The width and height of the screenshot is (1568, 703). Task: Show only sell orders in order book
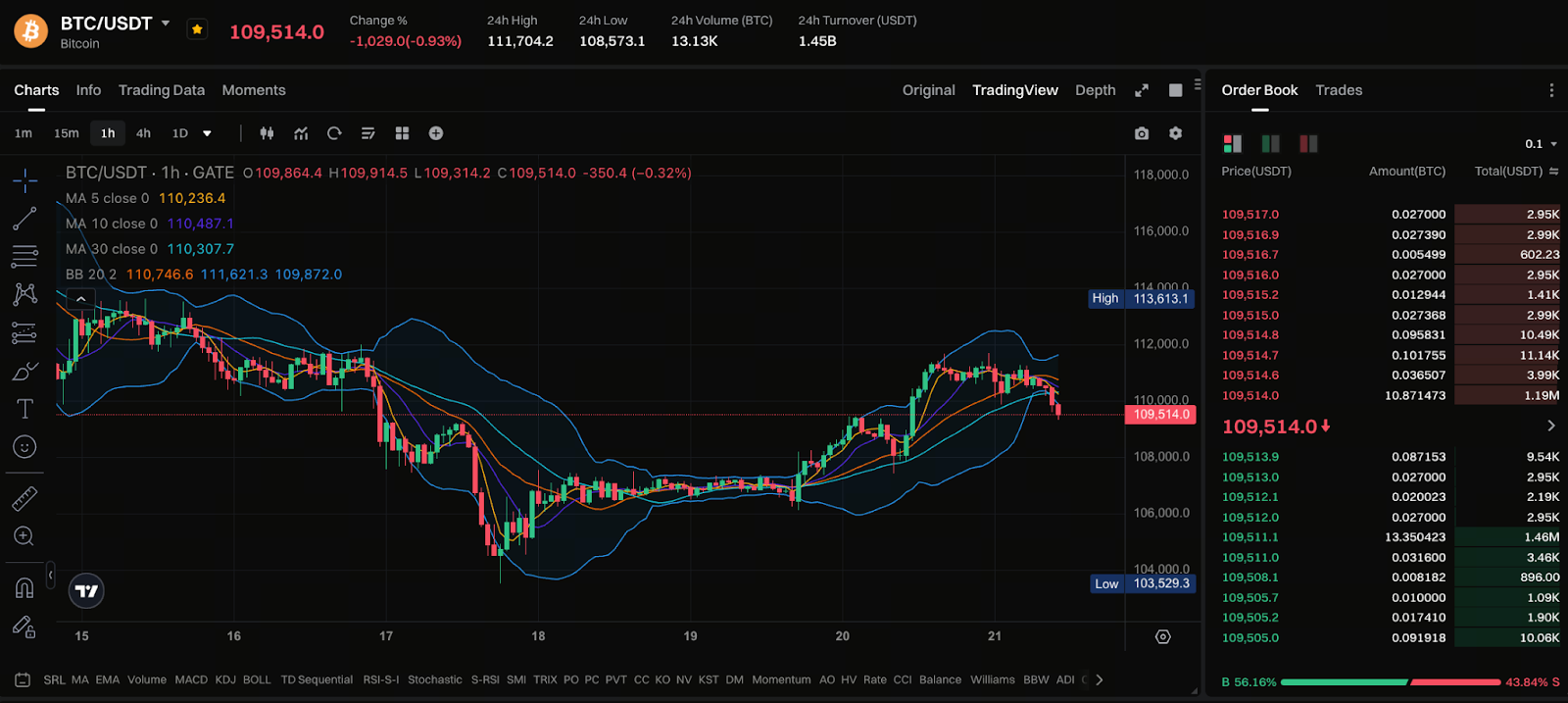[x=1308, y=144]
